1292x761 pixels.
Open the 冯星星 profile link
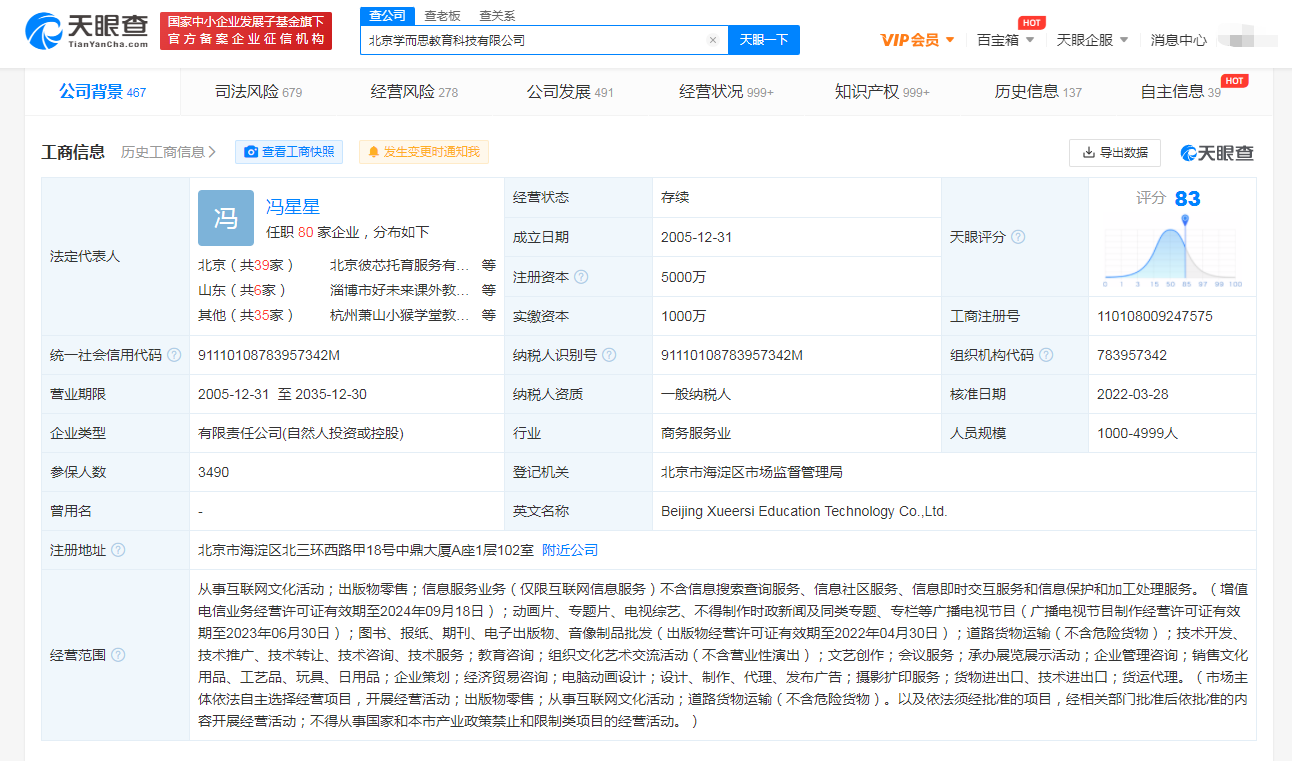(x=293, y=207)
